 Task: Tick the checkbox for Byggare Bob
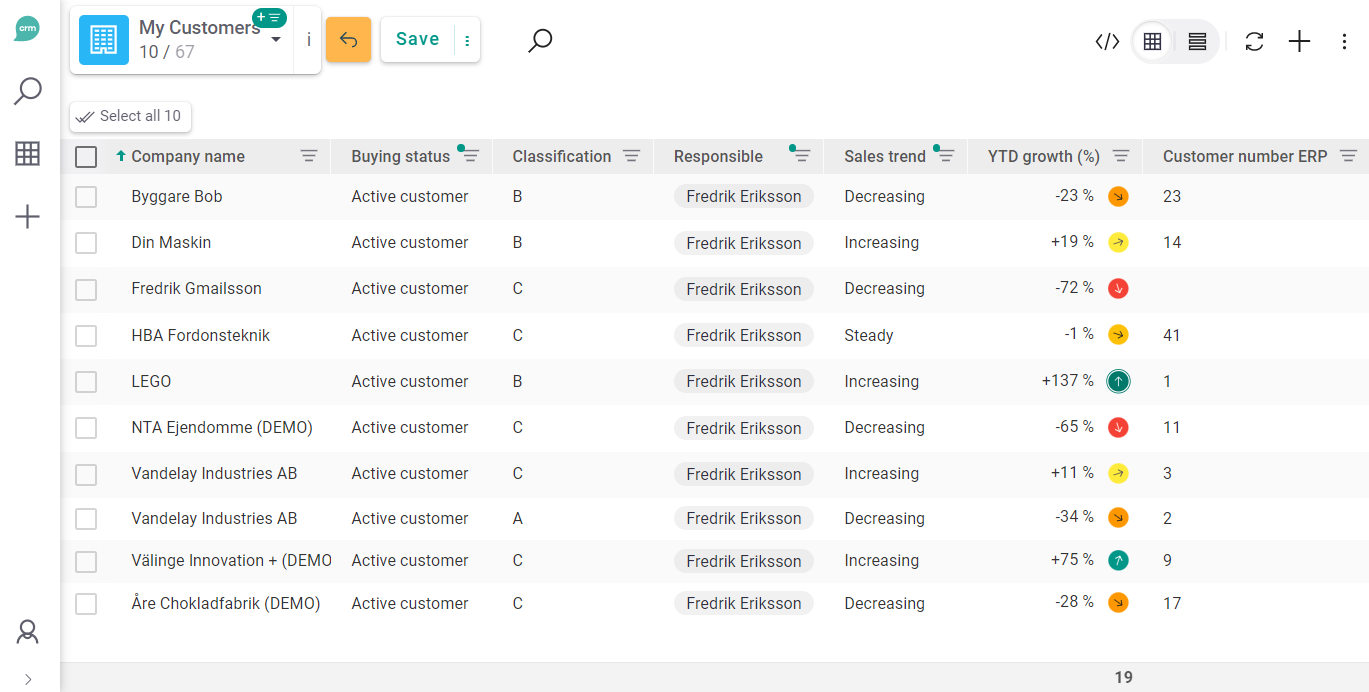coord(86,197)
